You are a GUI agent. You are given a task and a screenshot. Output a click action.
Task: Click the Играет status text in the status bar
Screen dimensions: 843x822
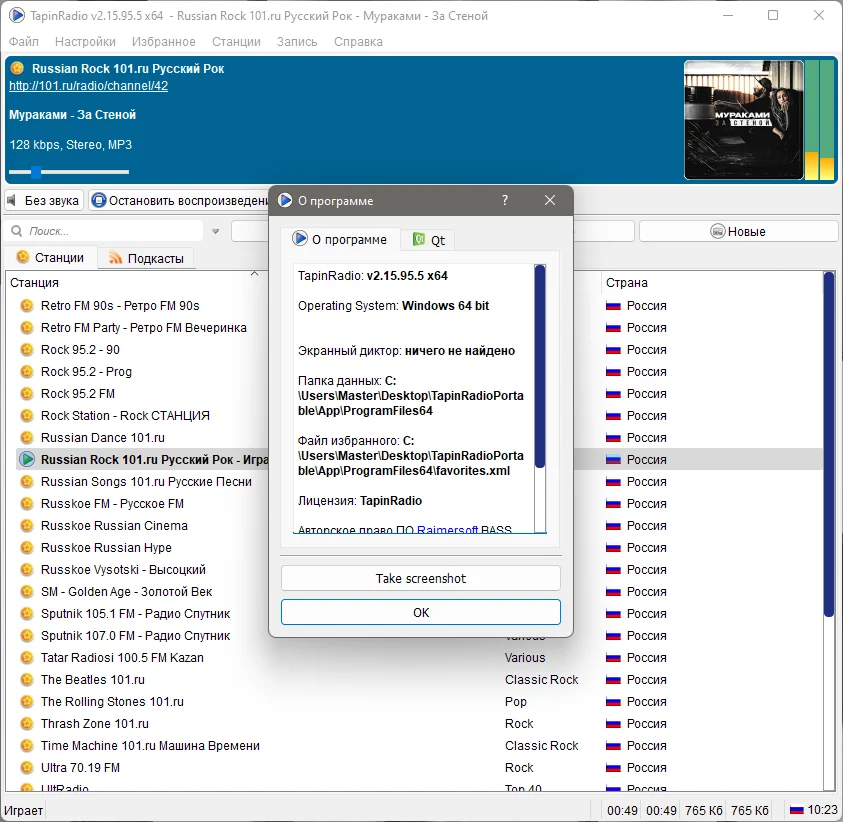coord(23,811)
